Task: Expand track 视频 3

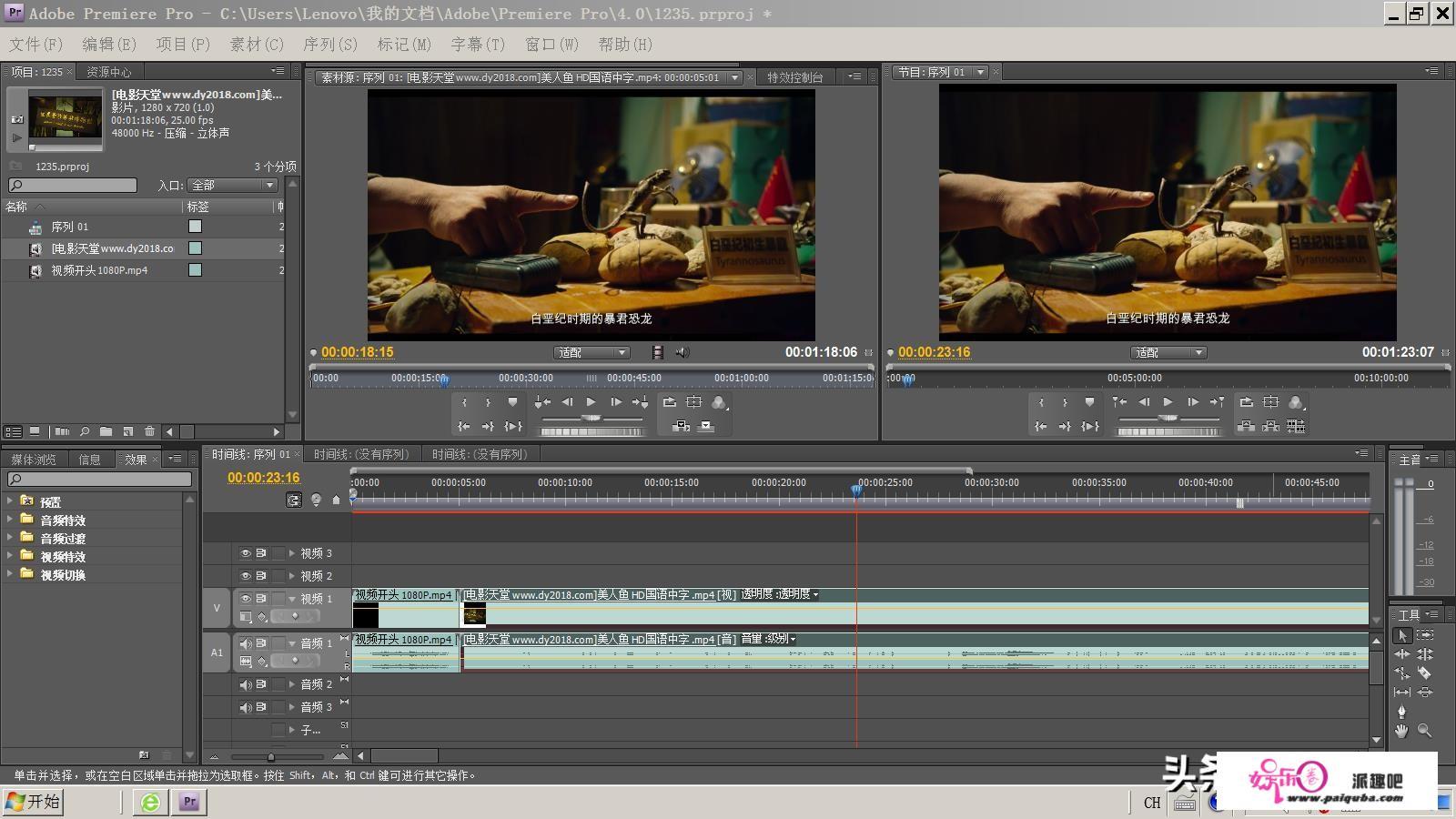Action: [292, 553]
